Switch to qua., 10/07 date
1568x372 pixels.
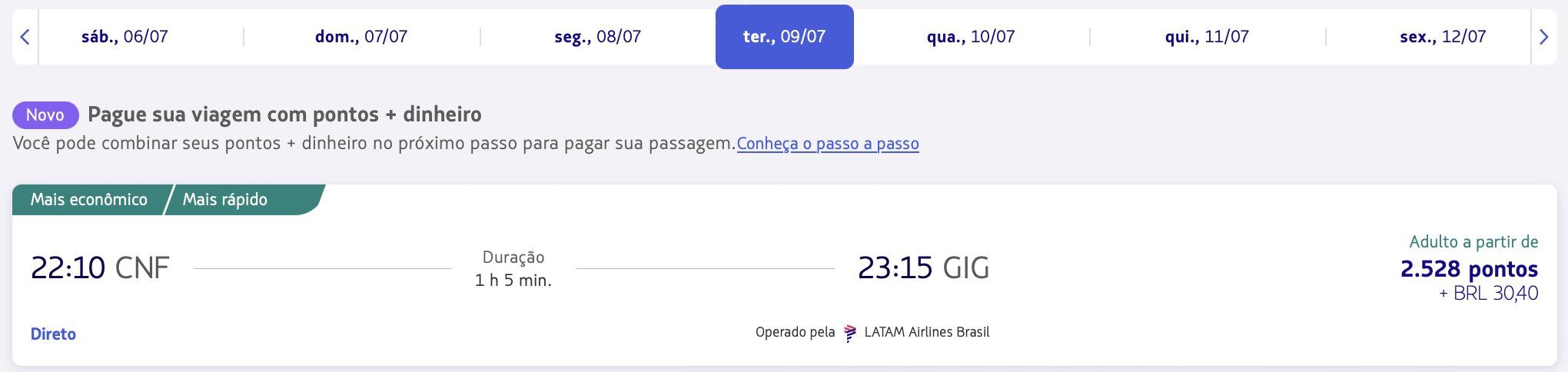tap(971, 37)
